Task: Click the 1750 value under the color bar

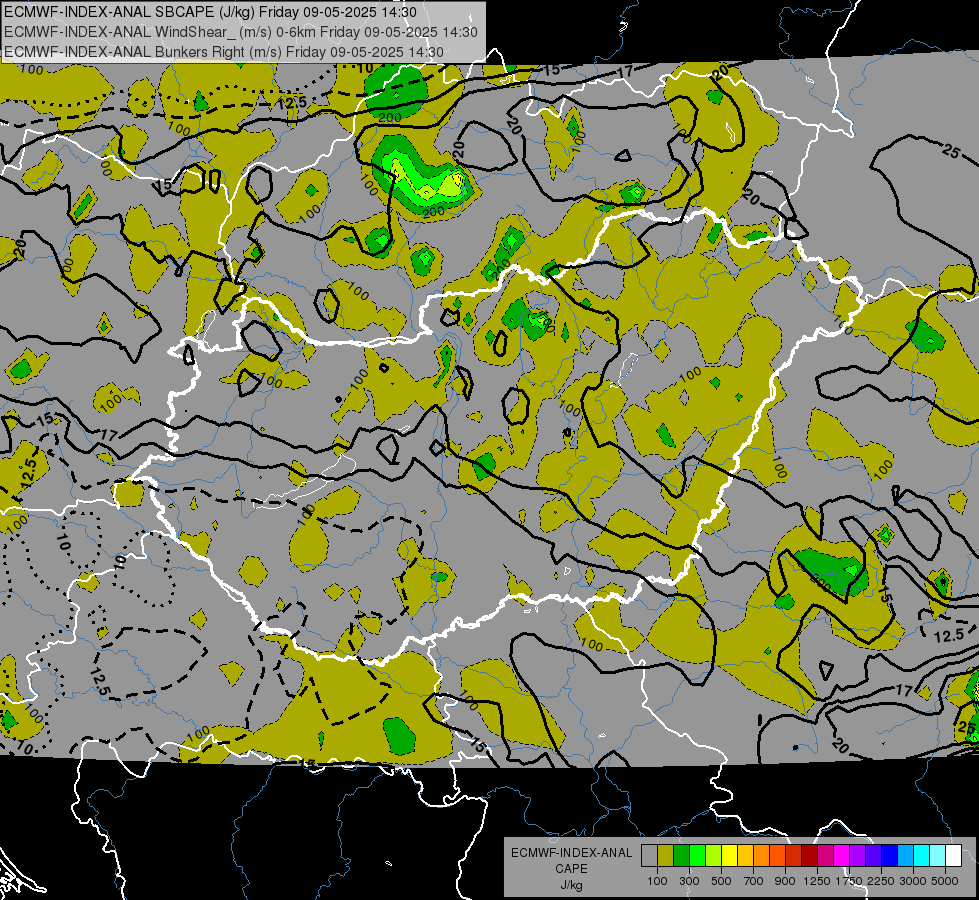Action: point(849,881)
